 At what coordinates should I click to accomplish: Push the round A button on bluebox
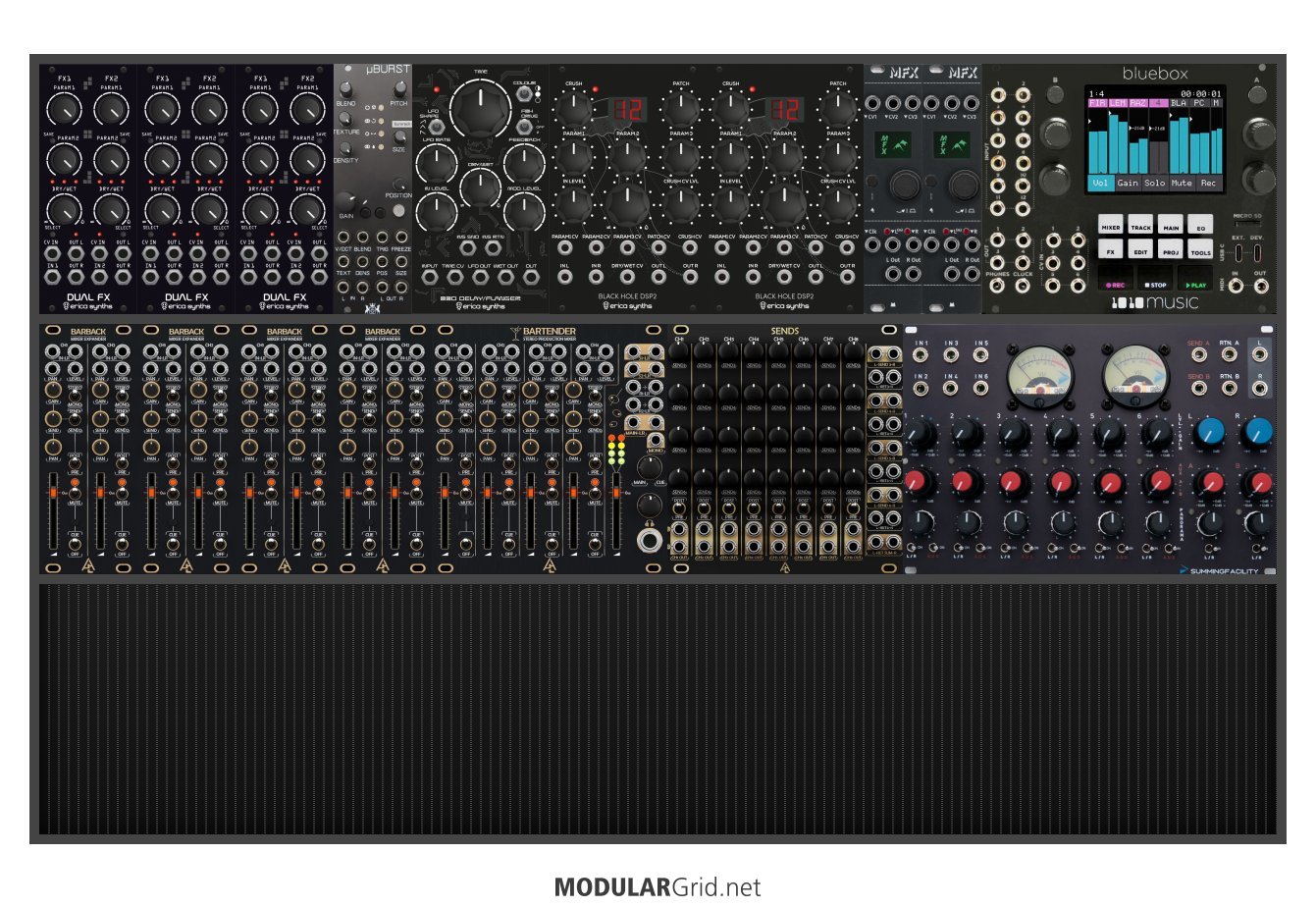click(1257, 95)
